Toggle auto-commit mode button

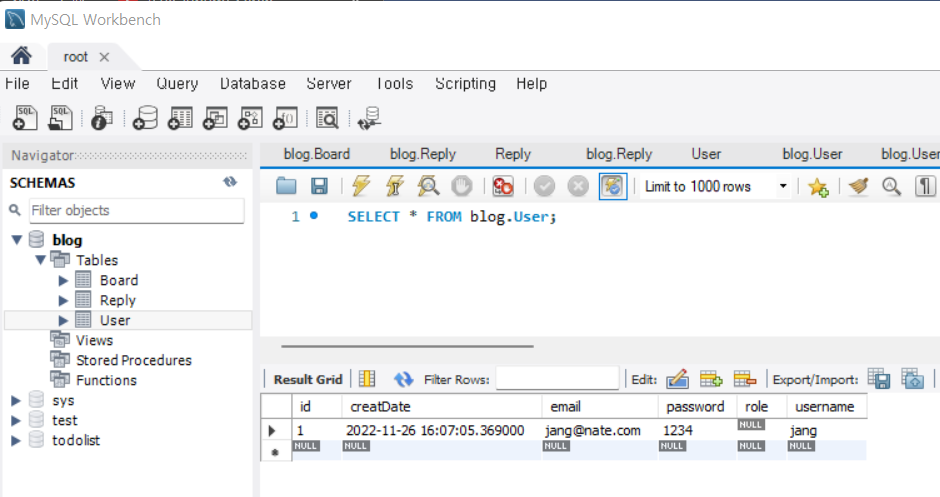coord(613,186)
